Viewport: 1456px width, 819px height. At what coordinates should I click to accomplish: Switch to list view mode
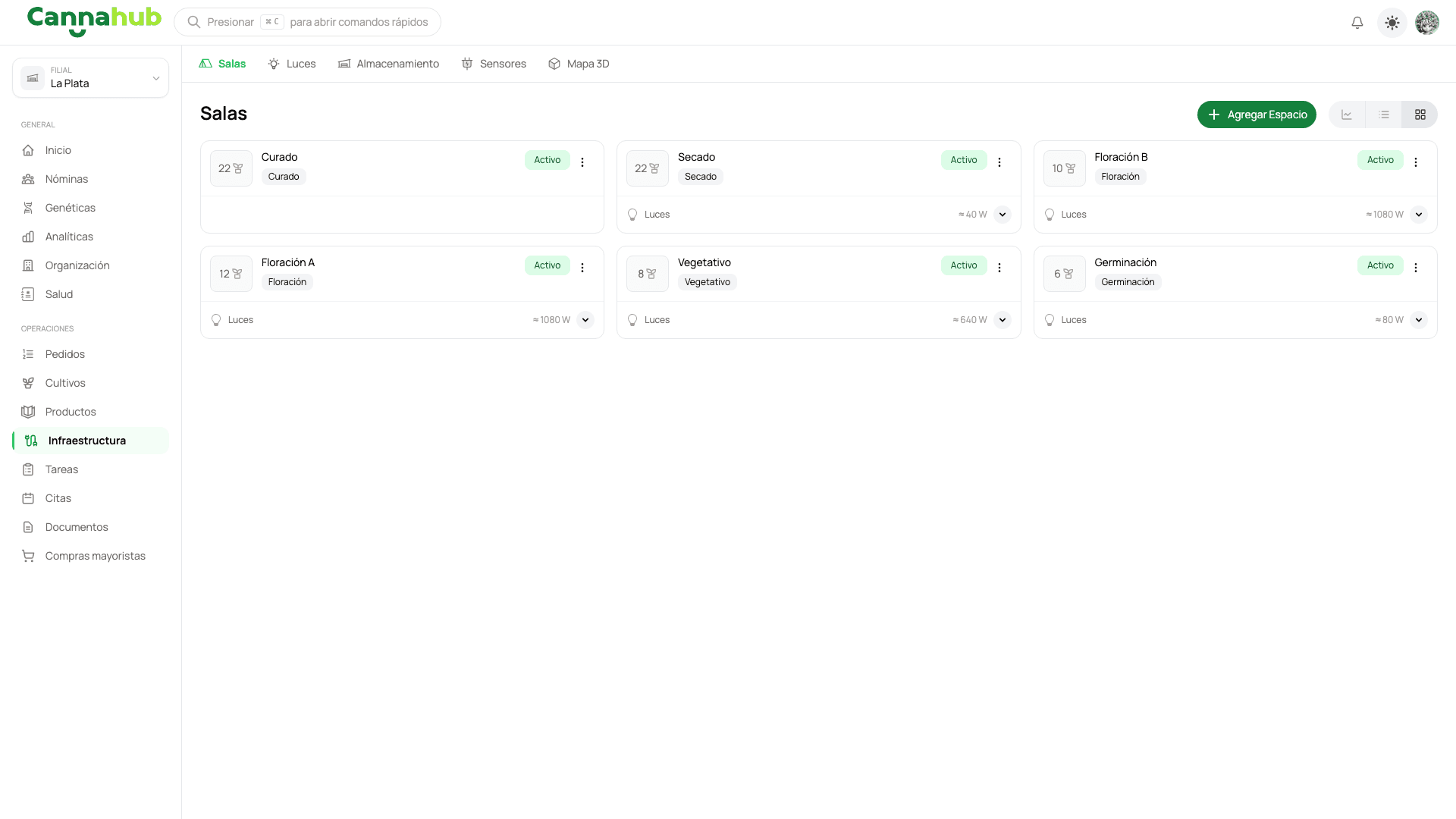[1384, 115]
